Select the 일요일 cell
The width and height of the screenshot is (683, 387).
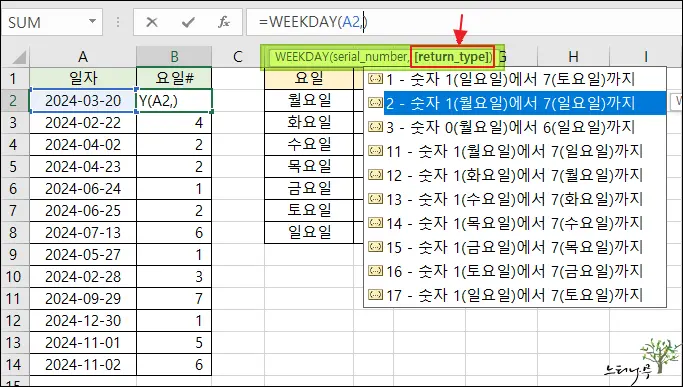point(309,232)
